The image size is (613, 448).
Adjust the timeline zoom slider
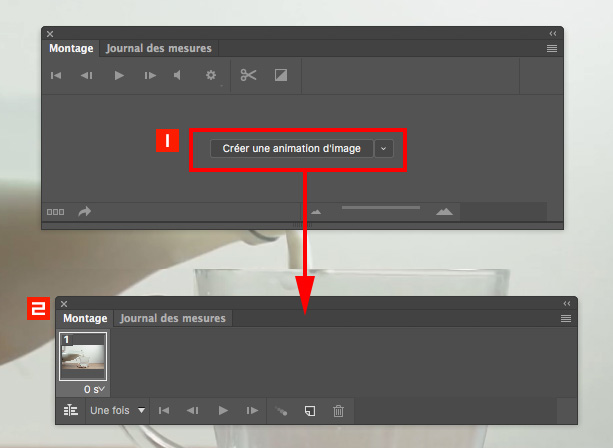tap(381, 208)
